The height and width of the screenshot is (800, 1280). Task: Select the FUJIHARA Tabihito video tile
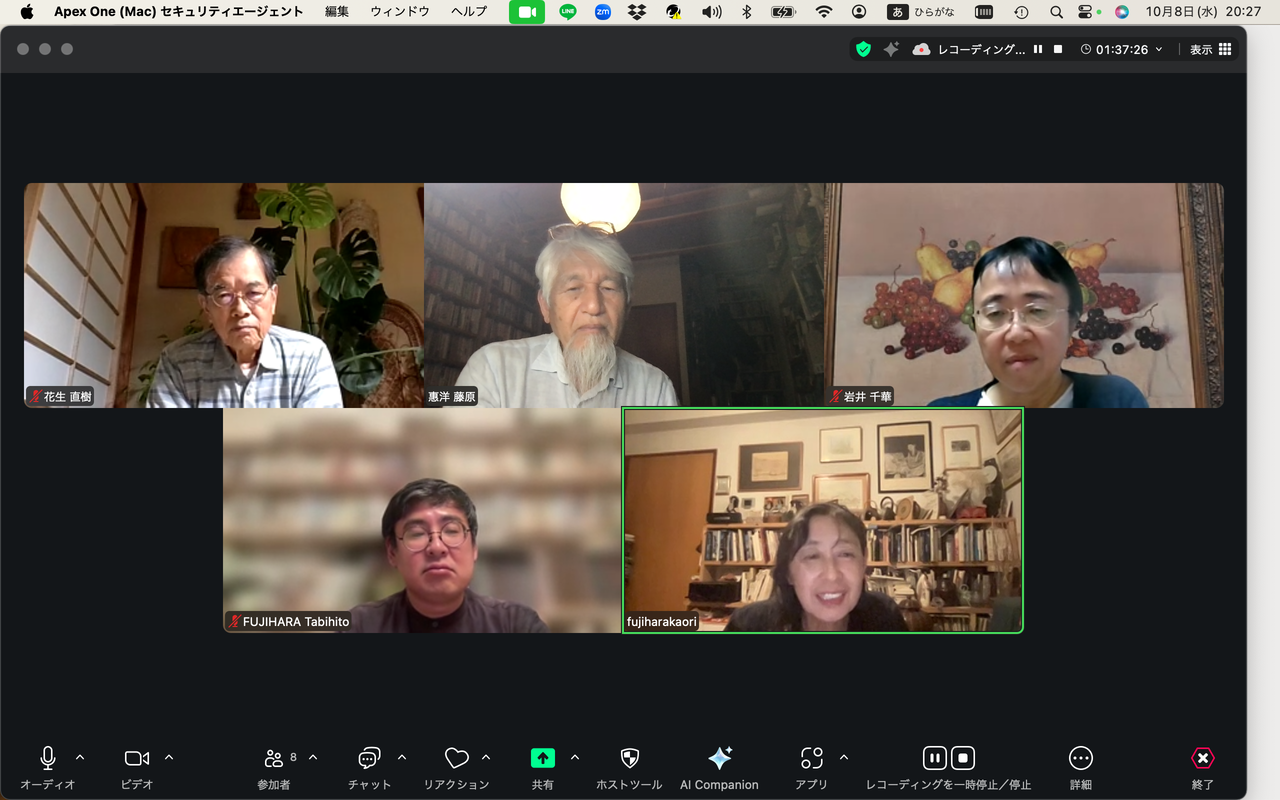pos(422,520)
